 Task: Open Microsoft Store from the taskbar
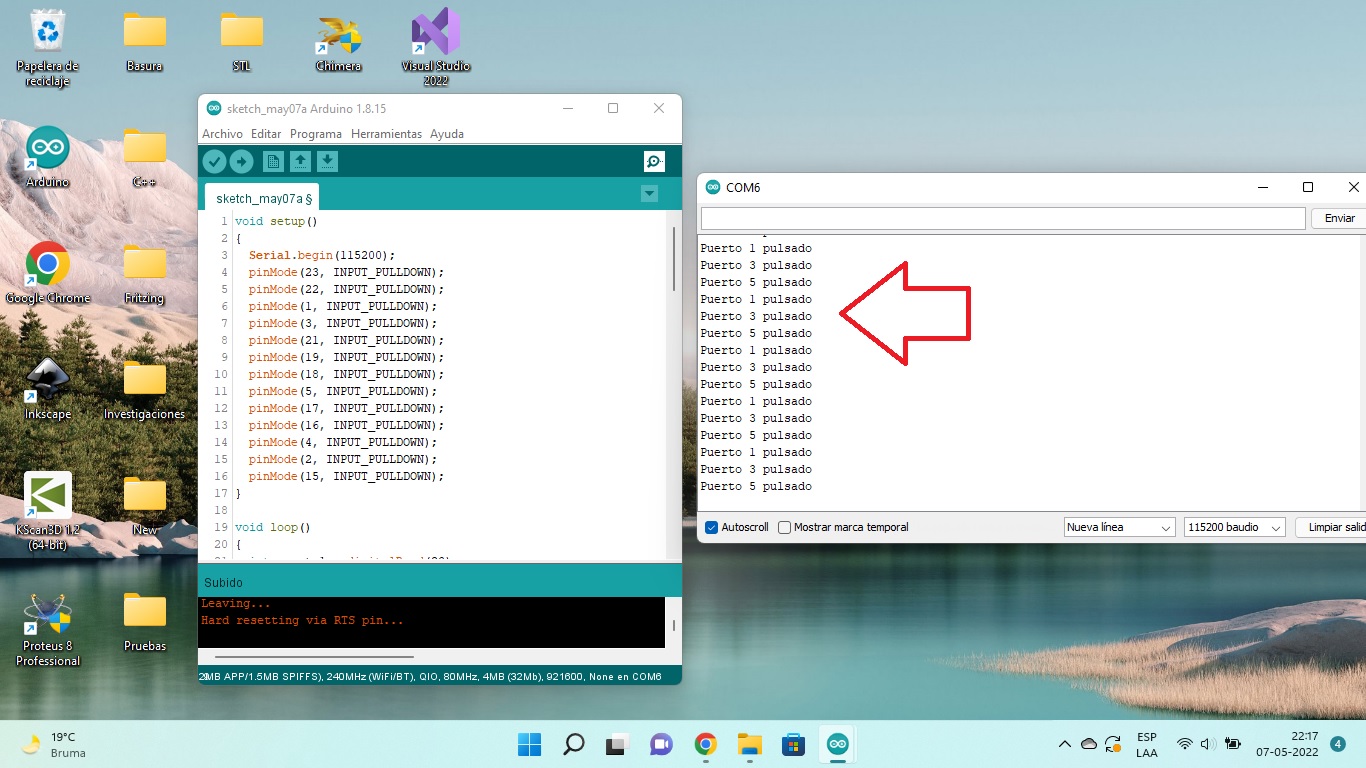[x=793, y=744]
